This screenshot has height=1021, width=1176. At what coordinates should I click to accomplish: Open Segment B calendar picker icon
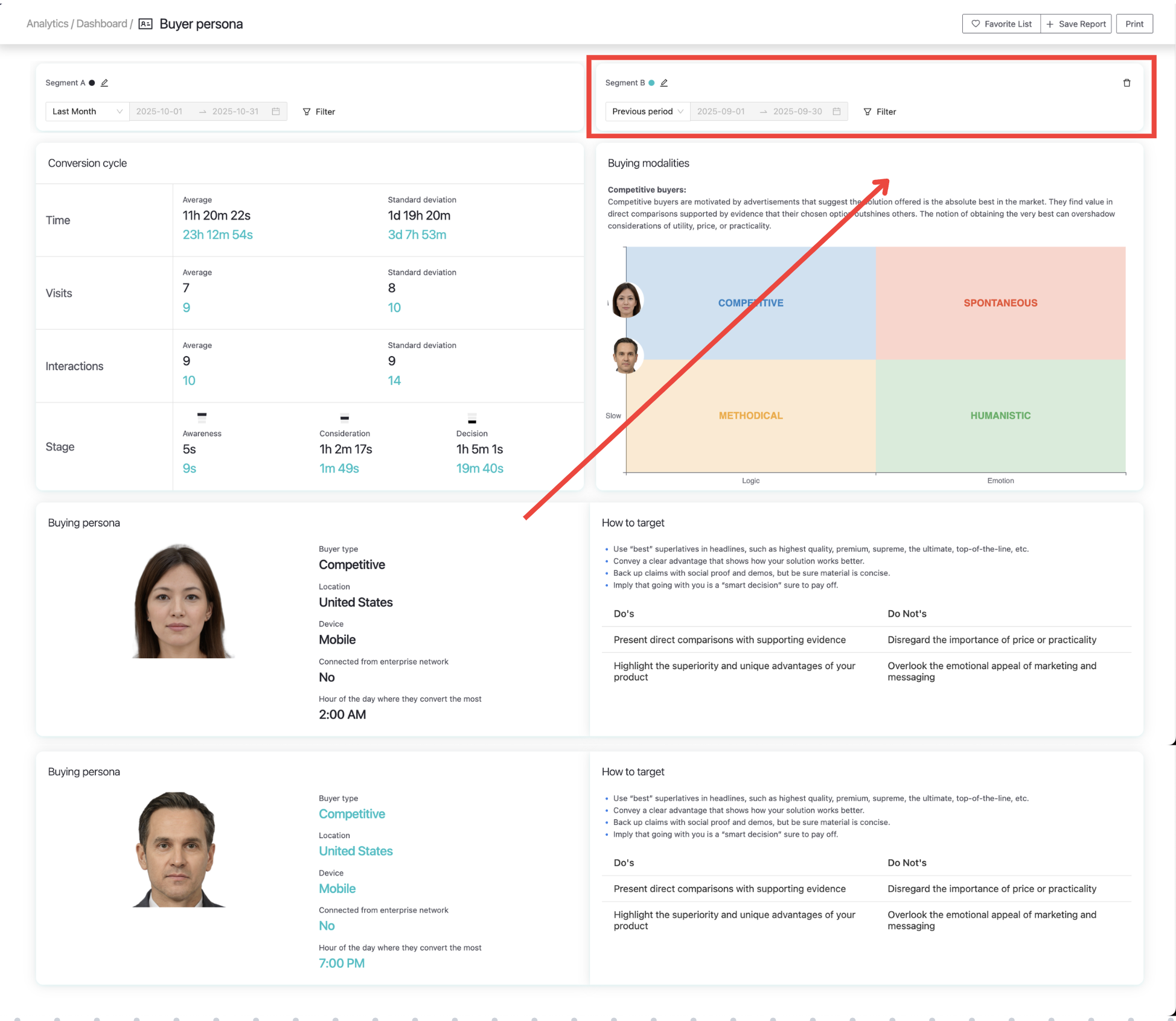837,112
